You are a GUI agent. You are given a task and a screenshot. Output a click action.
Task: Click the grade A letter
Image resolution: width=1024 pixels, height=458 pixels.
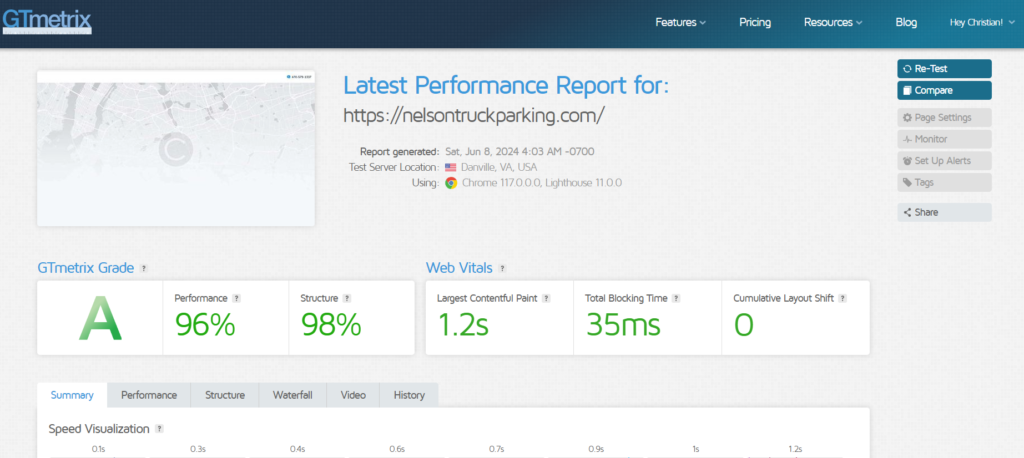[100, 318]
